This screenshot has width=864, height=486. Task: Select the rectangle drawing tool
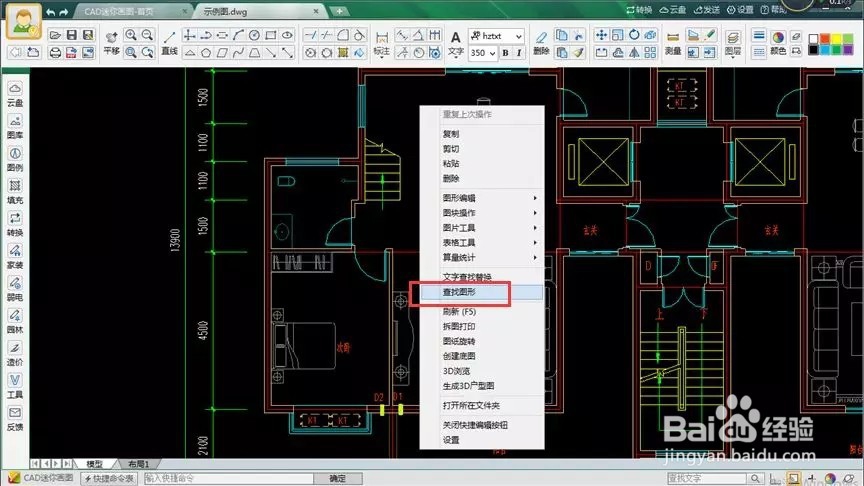click(x=271, y=35)
